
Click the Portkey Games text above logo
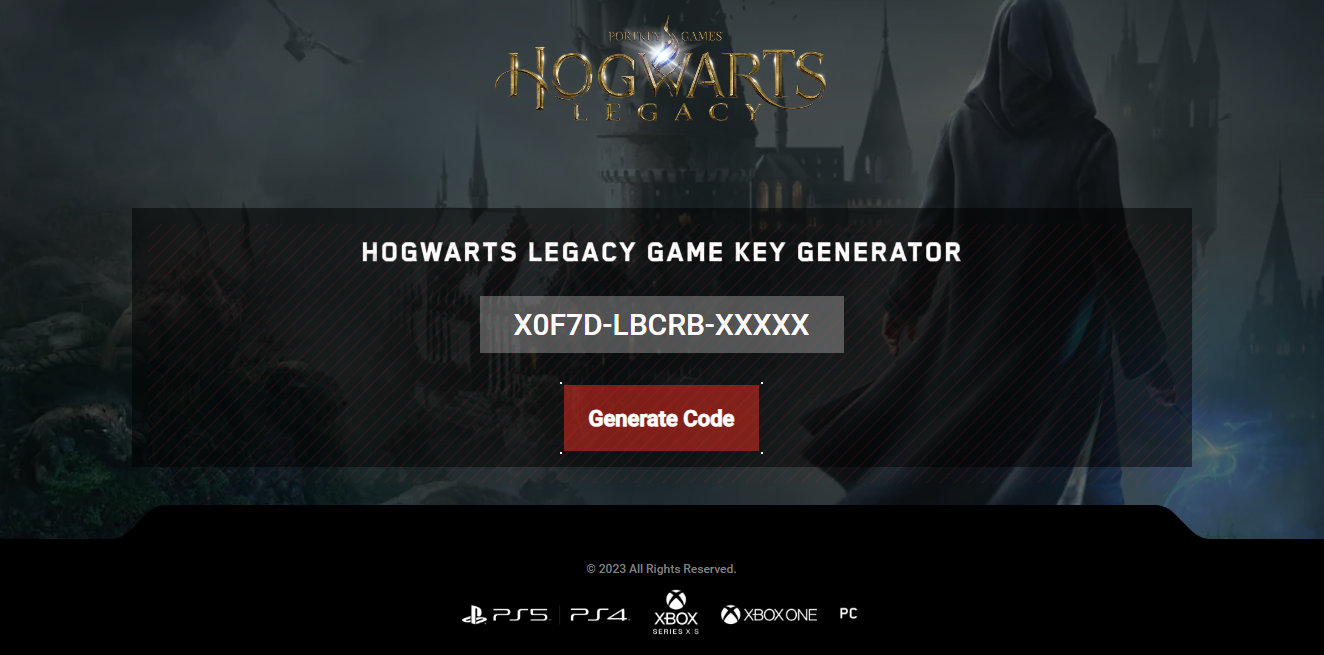point(661,36)
